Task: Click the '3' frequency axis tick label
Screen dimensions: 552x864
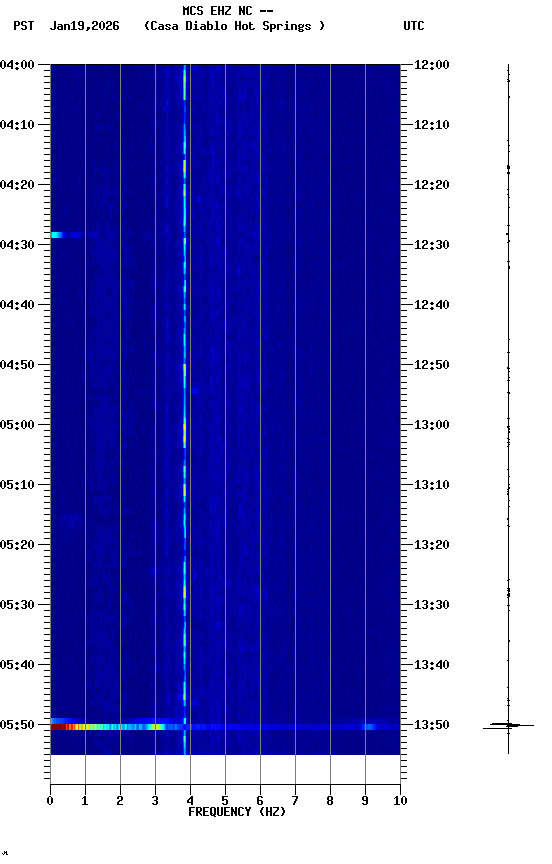Action: [155, 801]
